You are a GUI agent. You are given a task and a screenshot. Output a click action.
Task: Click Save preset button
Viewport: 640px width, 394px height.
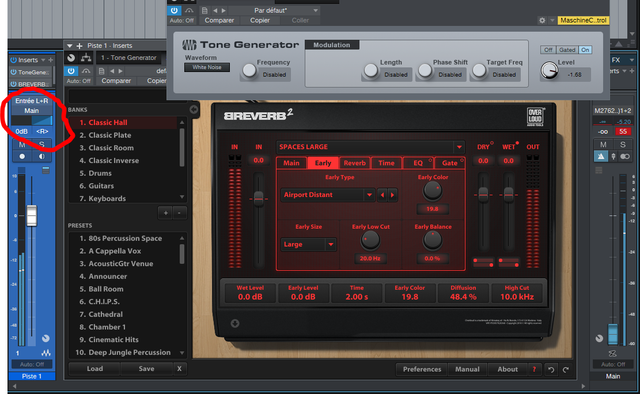tap(146, 369)
